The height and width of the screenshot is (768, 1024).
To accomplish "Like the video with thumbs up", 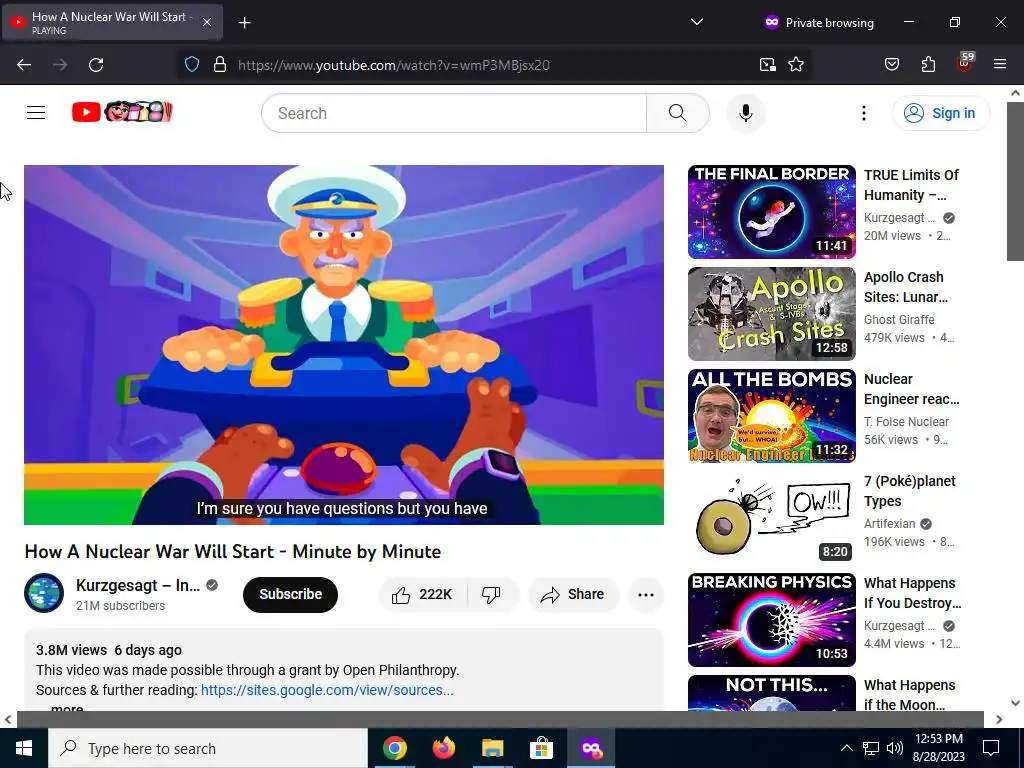I will point(422,594).
